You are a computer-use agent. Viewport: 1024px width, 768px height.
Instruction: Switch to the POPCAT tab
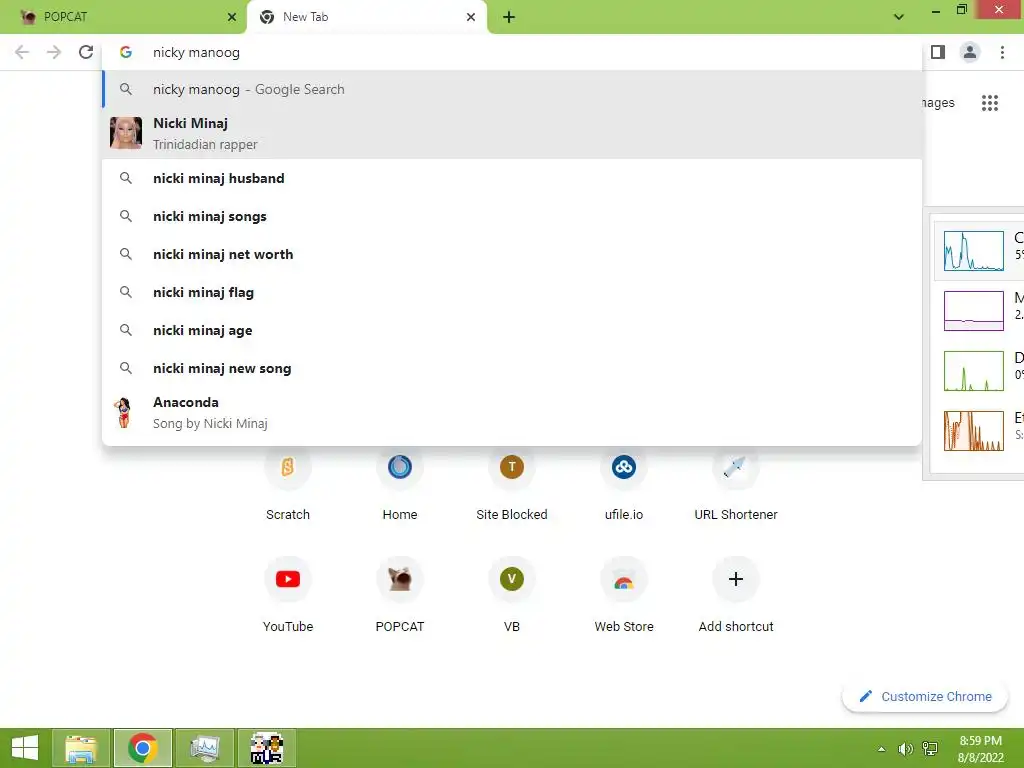[x=123, y=17]
